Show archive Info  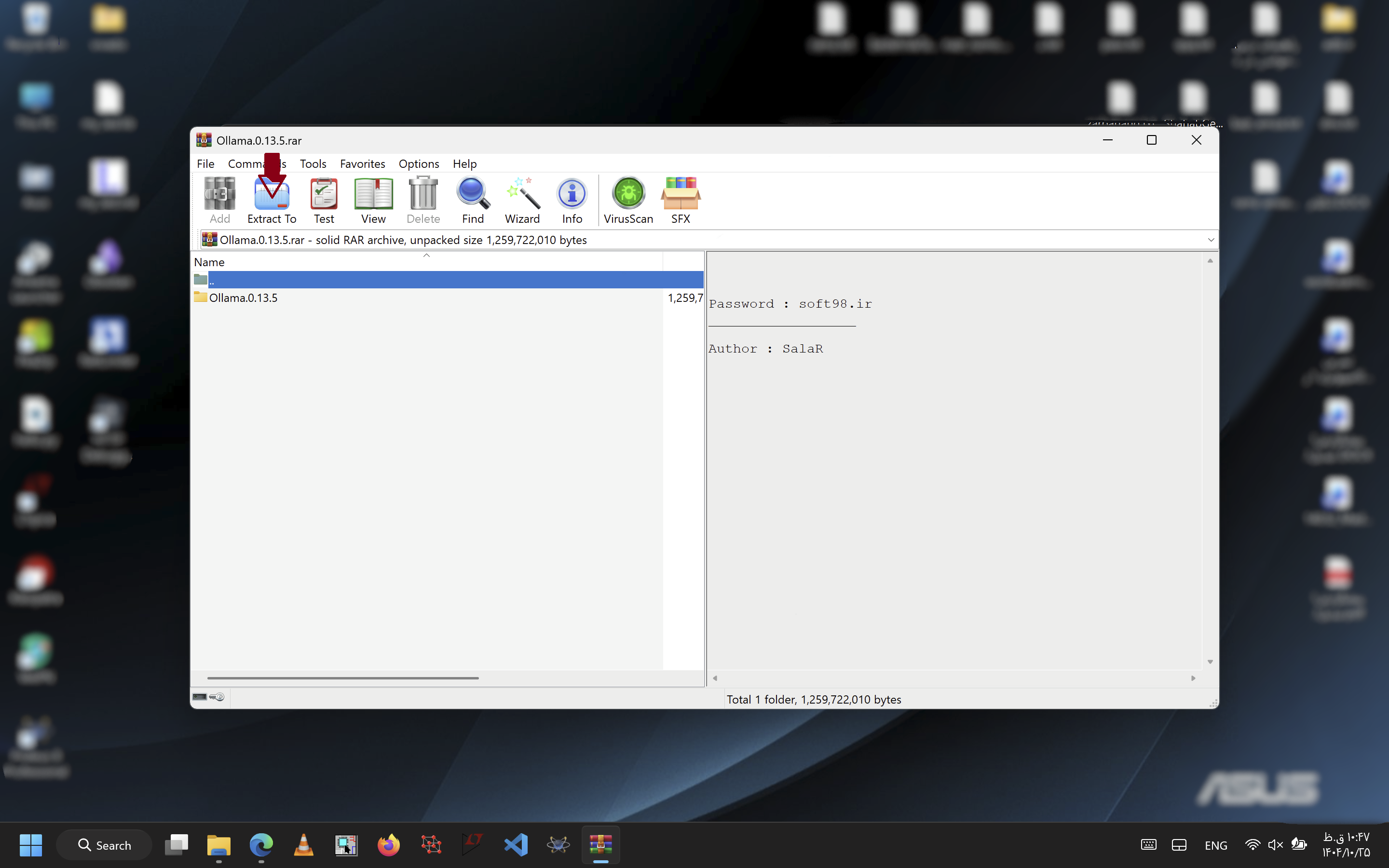coord(572,199)
